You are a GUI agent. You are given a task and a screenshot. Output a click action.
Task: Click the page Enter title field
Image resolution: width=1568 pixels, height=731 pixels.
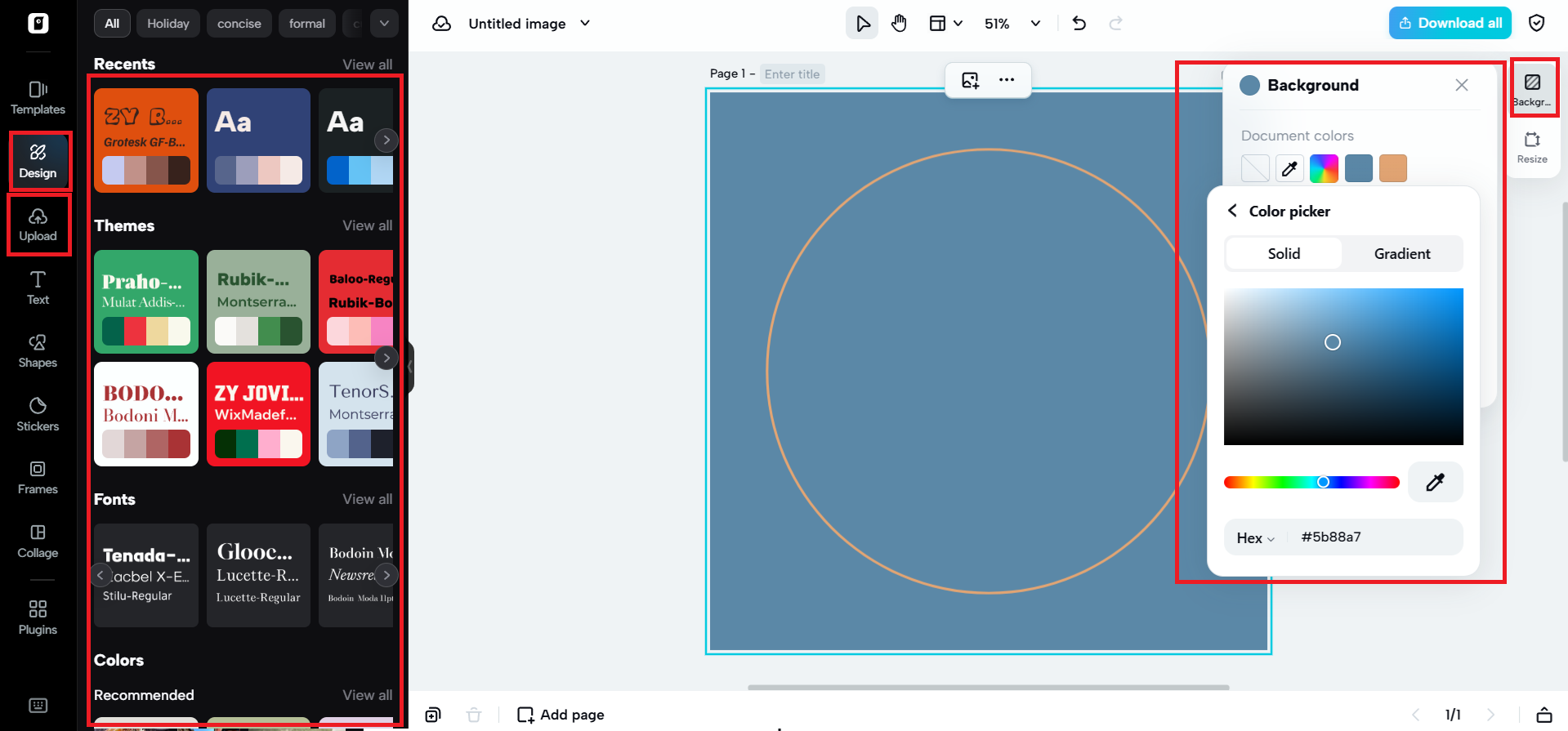792,74
